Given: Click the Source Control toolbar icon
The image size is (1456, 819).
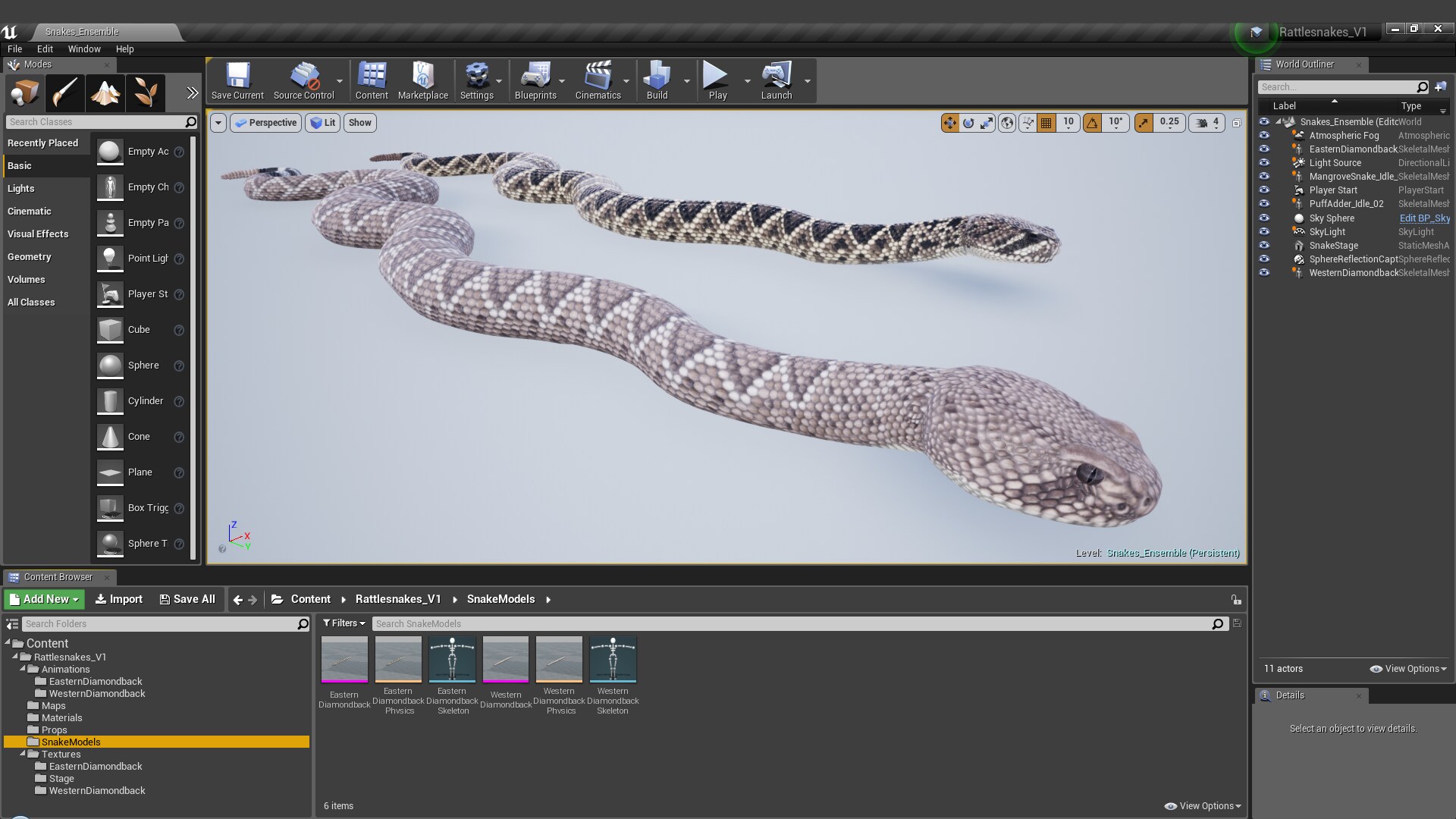Looking at the screenshot, I should click(304, 80).
